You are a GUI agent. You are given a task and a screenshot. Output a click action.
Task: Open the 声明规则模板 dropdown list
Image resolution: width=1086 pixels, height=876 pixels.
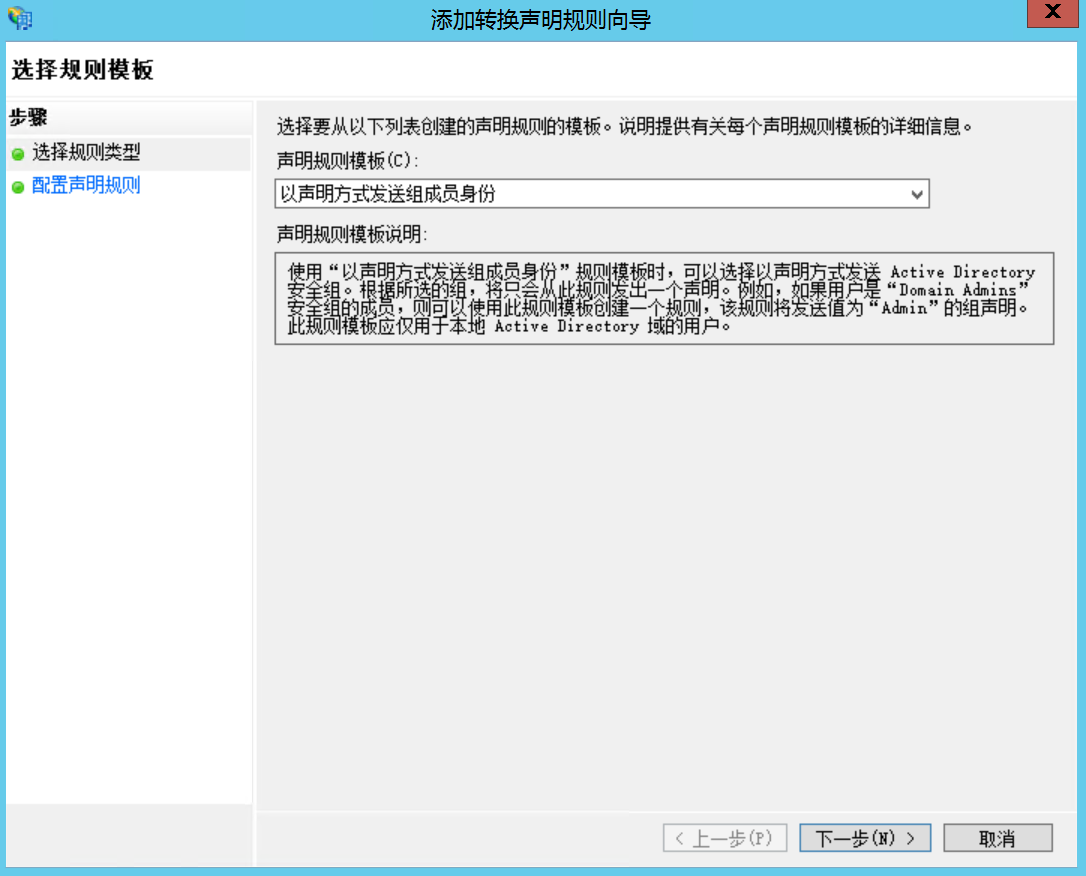tap(601, 194)
